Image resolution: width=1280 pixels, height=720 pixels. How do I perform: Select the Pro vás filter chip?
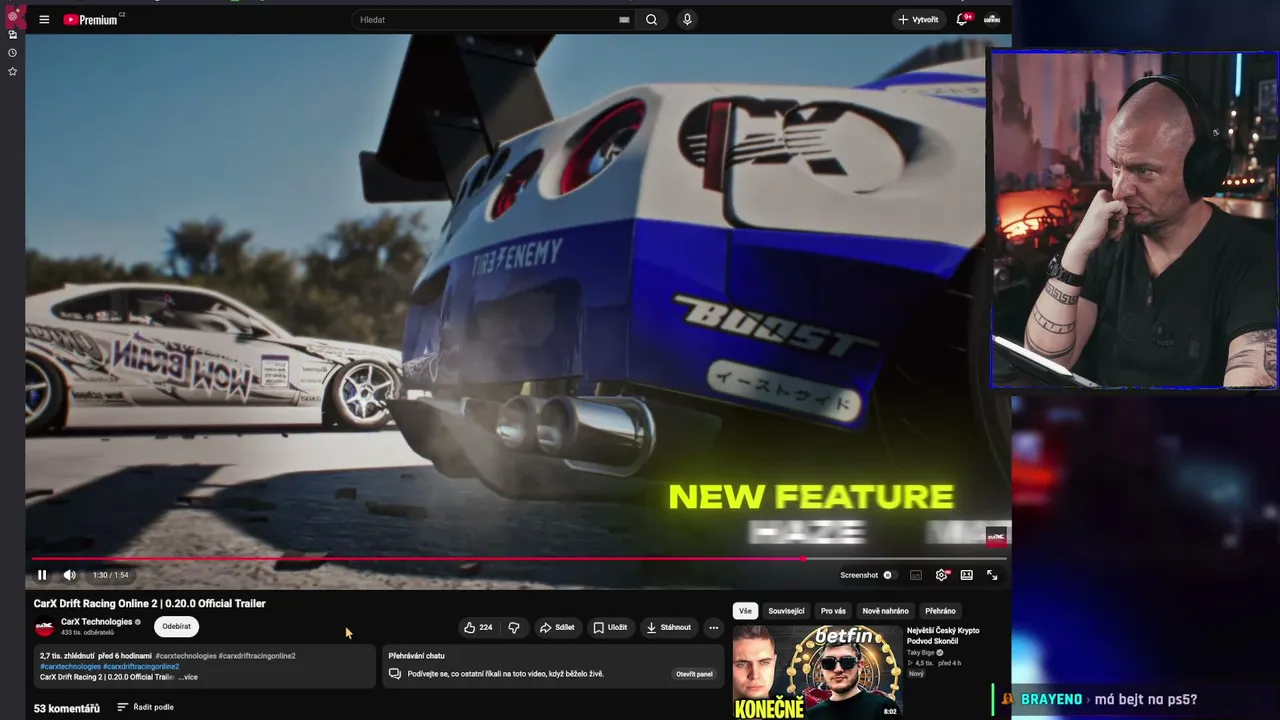pos(833,611)
